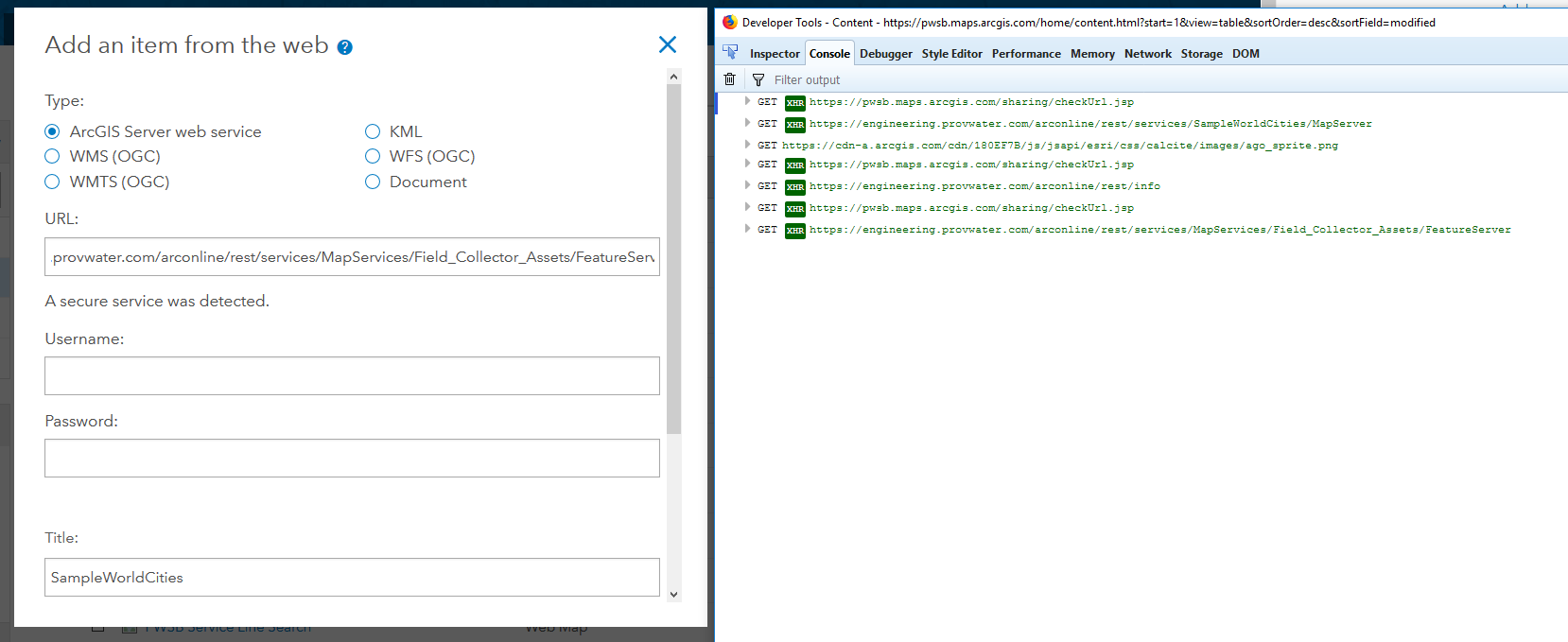
Task: Click the dialog vertical scrollbar thumb
Action: point(673,259)
